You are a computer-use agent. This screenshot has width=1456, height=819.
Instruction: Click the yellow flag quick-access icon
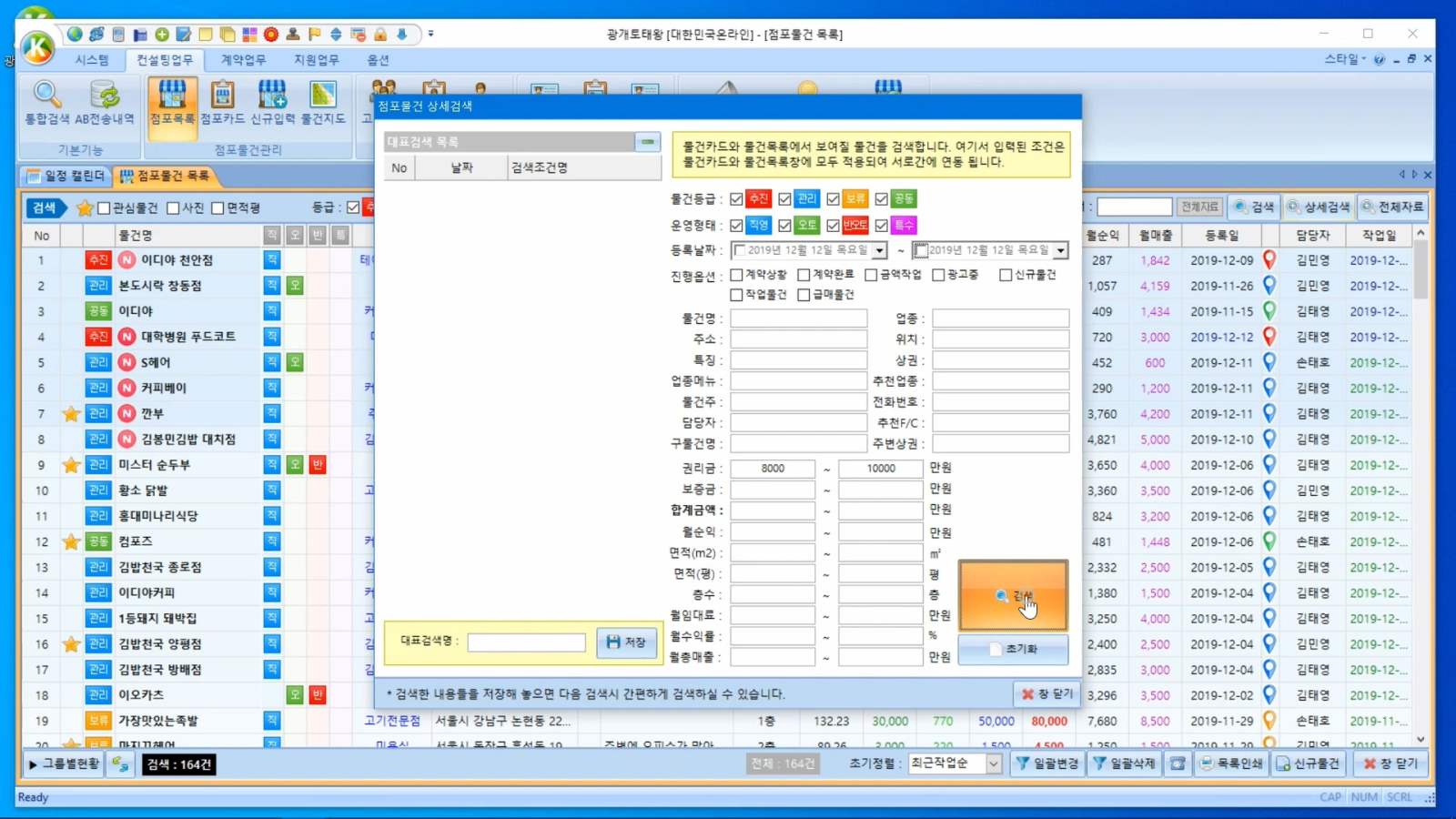[x=315, y=35]
